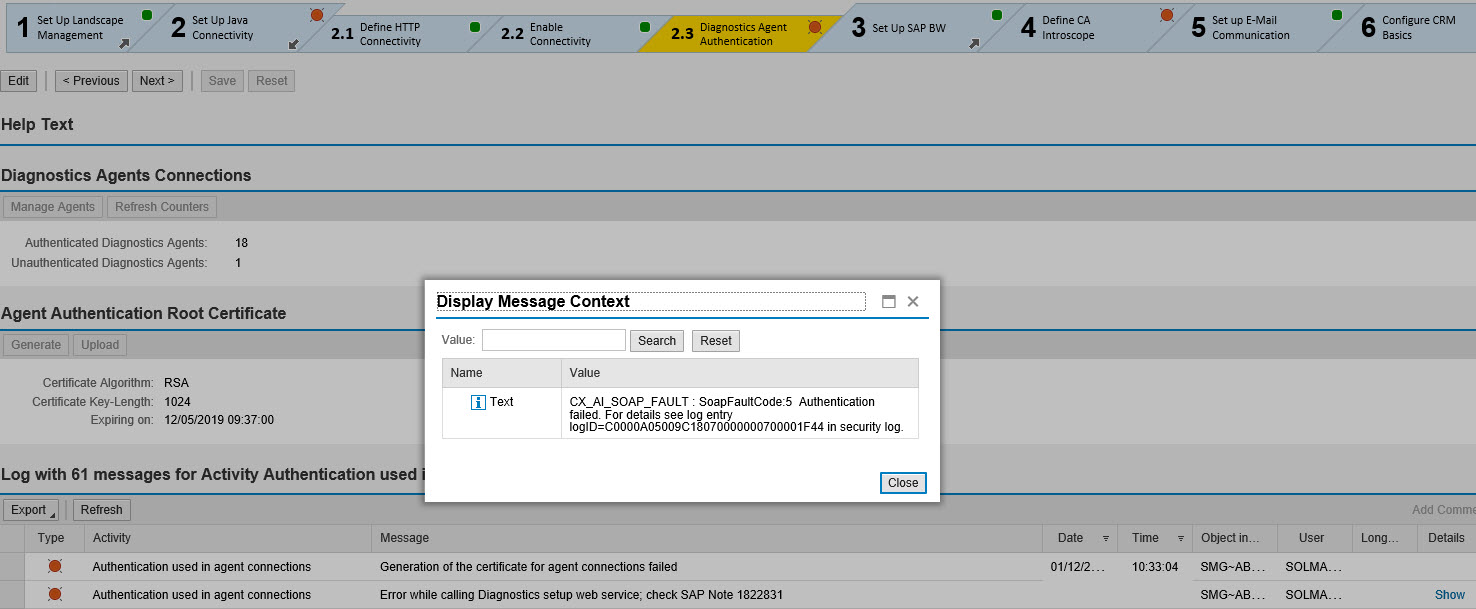Image resolution: width=1476 pixels, height=609 pixels.
Task: Click the info icon beside Text in dialog
Action: [478, 402]
